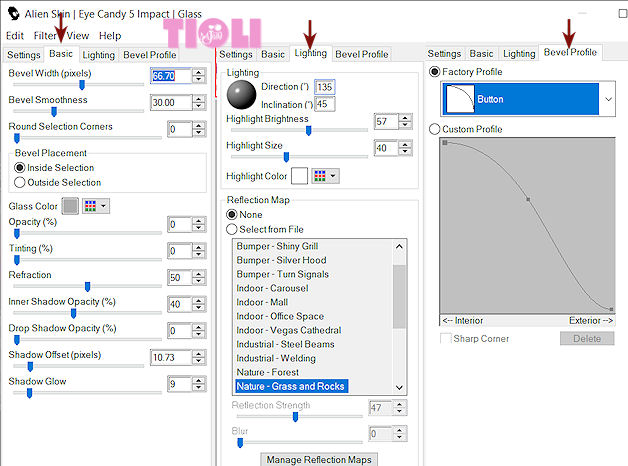Click the Manage Reflection Maps button
The image size is (628, 466).
[319, 460]
